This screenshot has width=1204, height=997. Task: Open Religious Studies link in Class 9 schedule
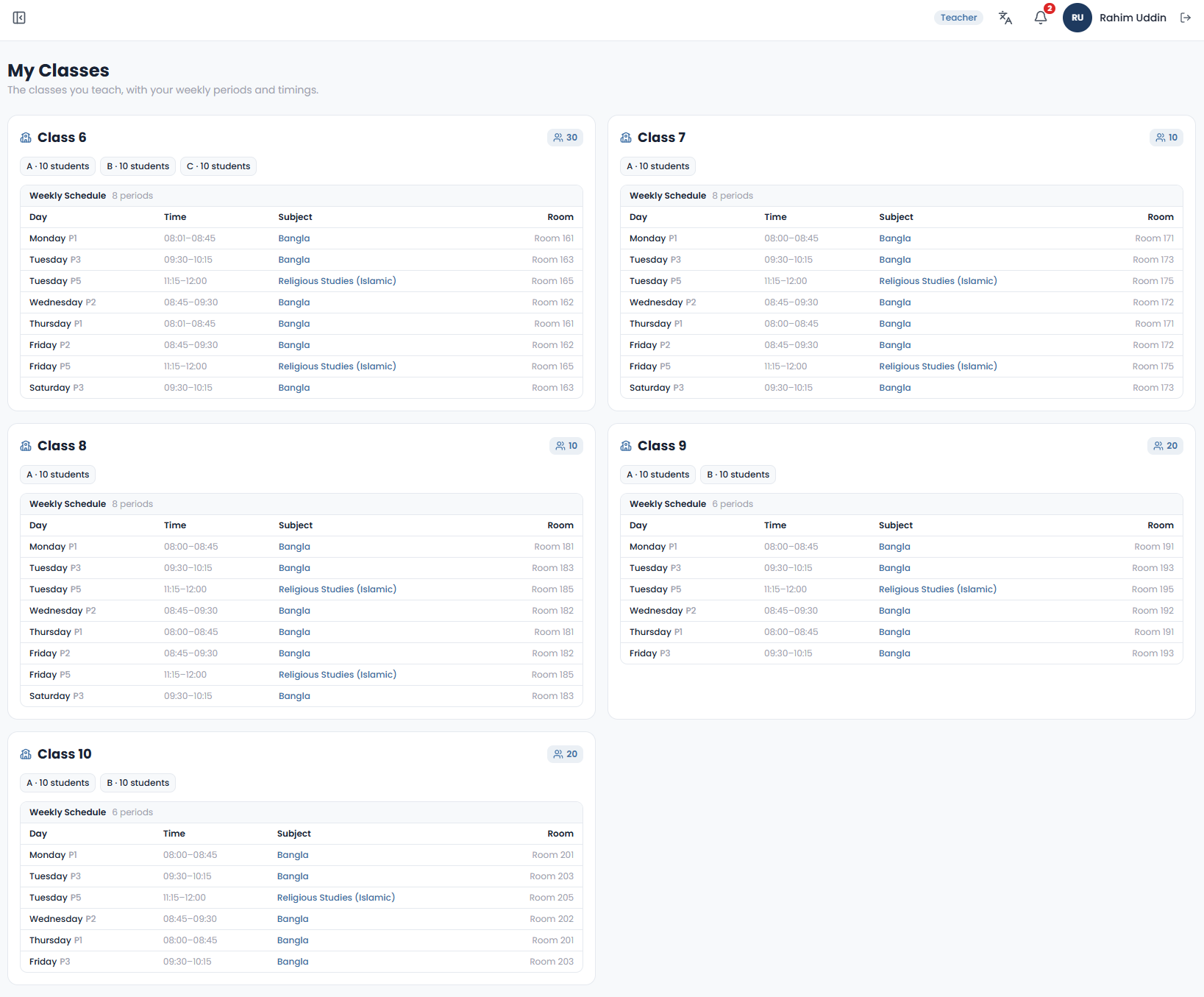tap(938, 589)
